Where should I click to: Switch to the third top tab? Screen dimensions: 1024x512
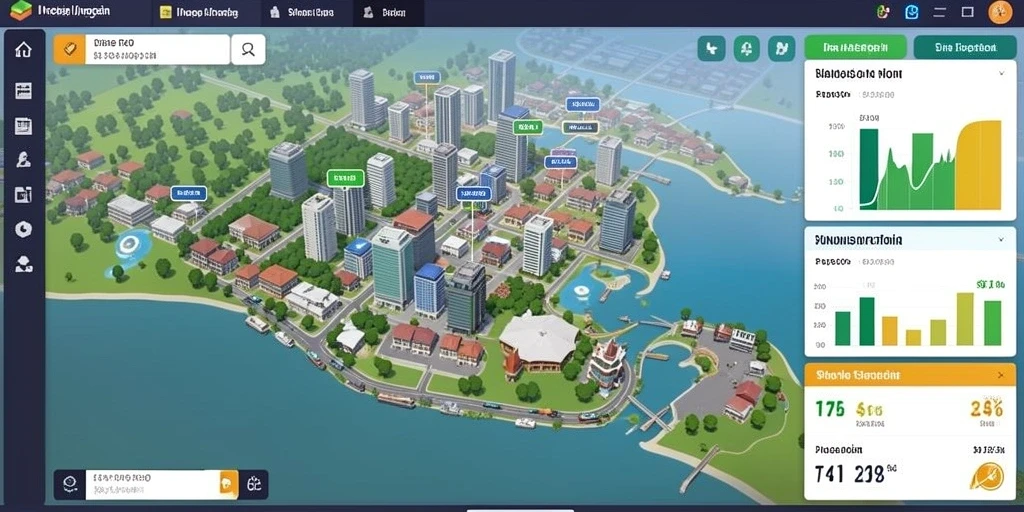pyautogui.click(x=300, y=12)
